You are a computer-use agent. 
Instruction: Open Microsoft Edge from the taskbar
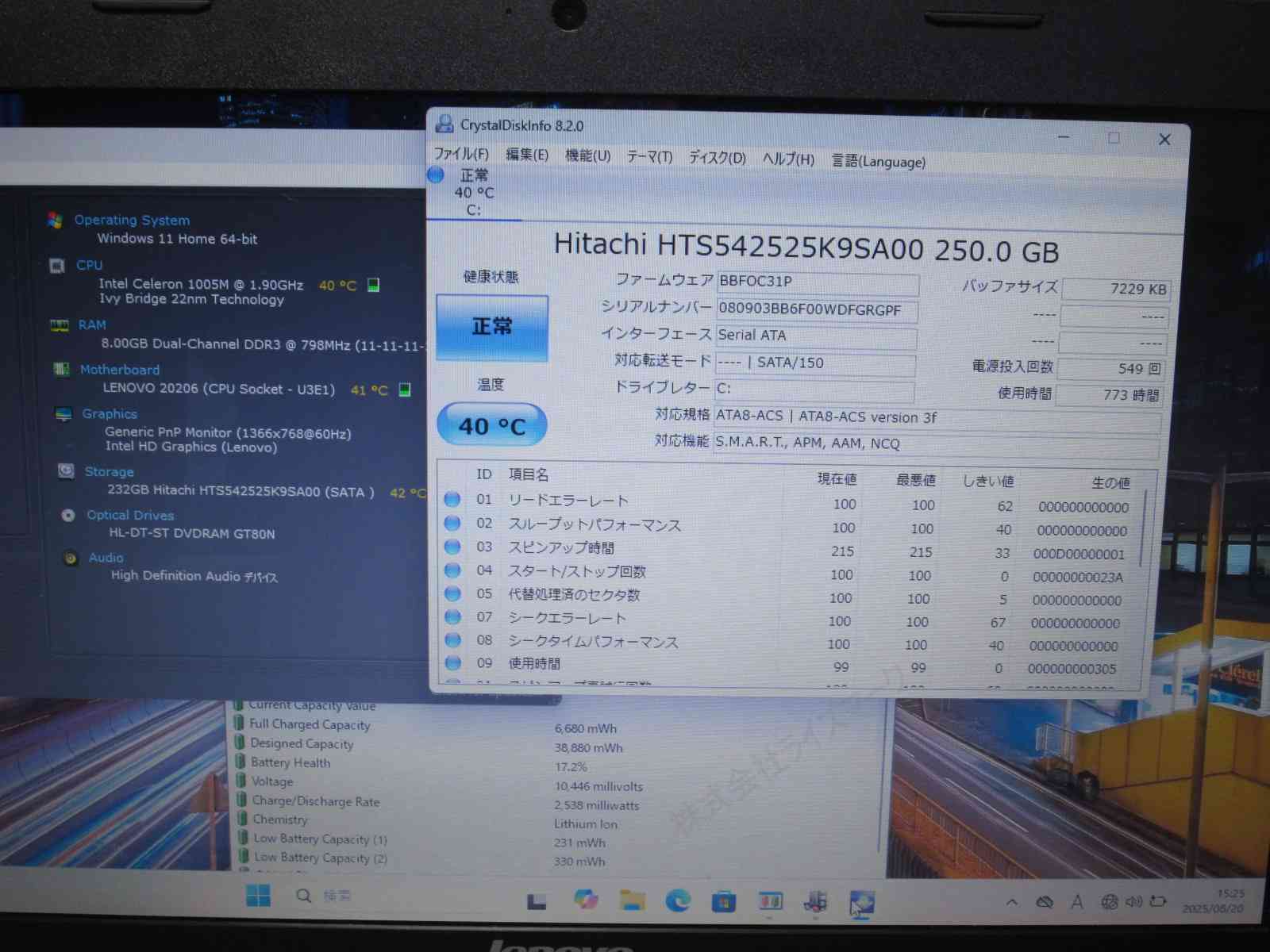click(x=677, y=900)
